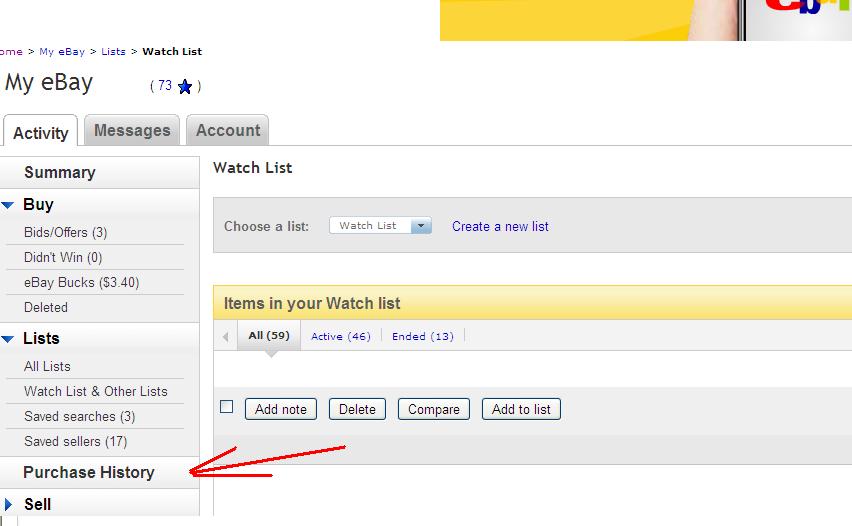Screen dimensions: 852x526
Task: Go to Home breadcrumb link
Action: point(11,52)
